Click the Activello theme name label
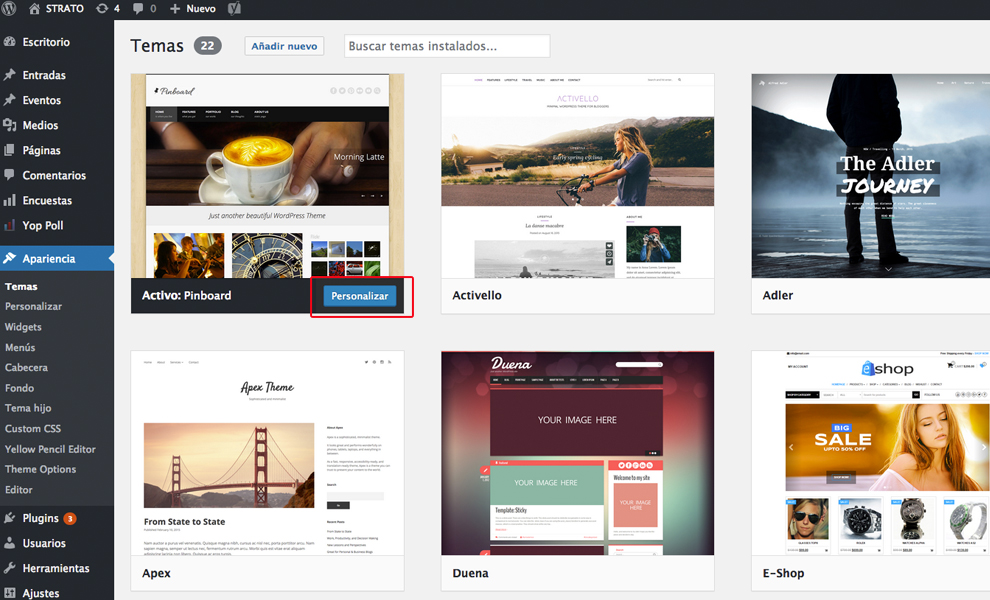990x600 pixels. point(477,296)
